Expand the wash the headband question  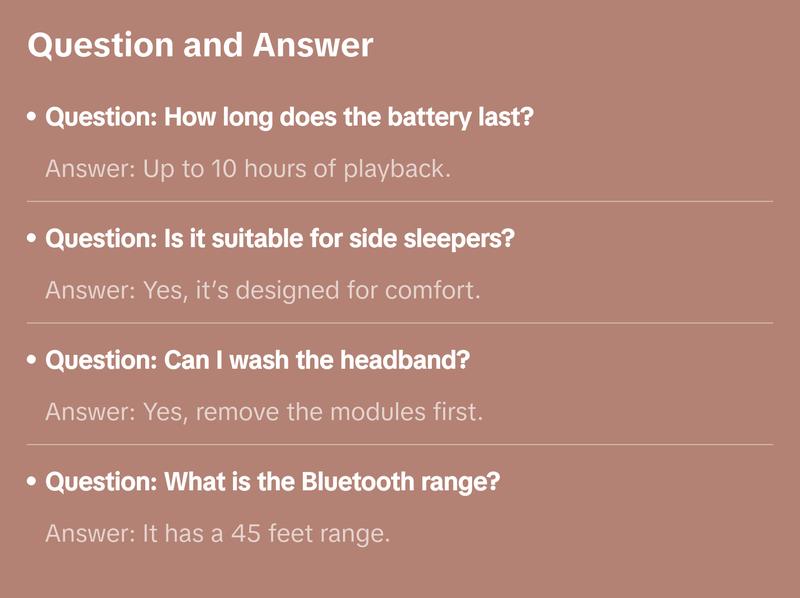click(x=258, y=360)
